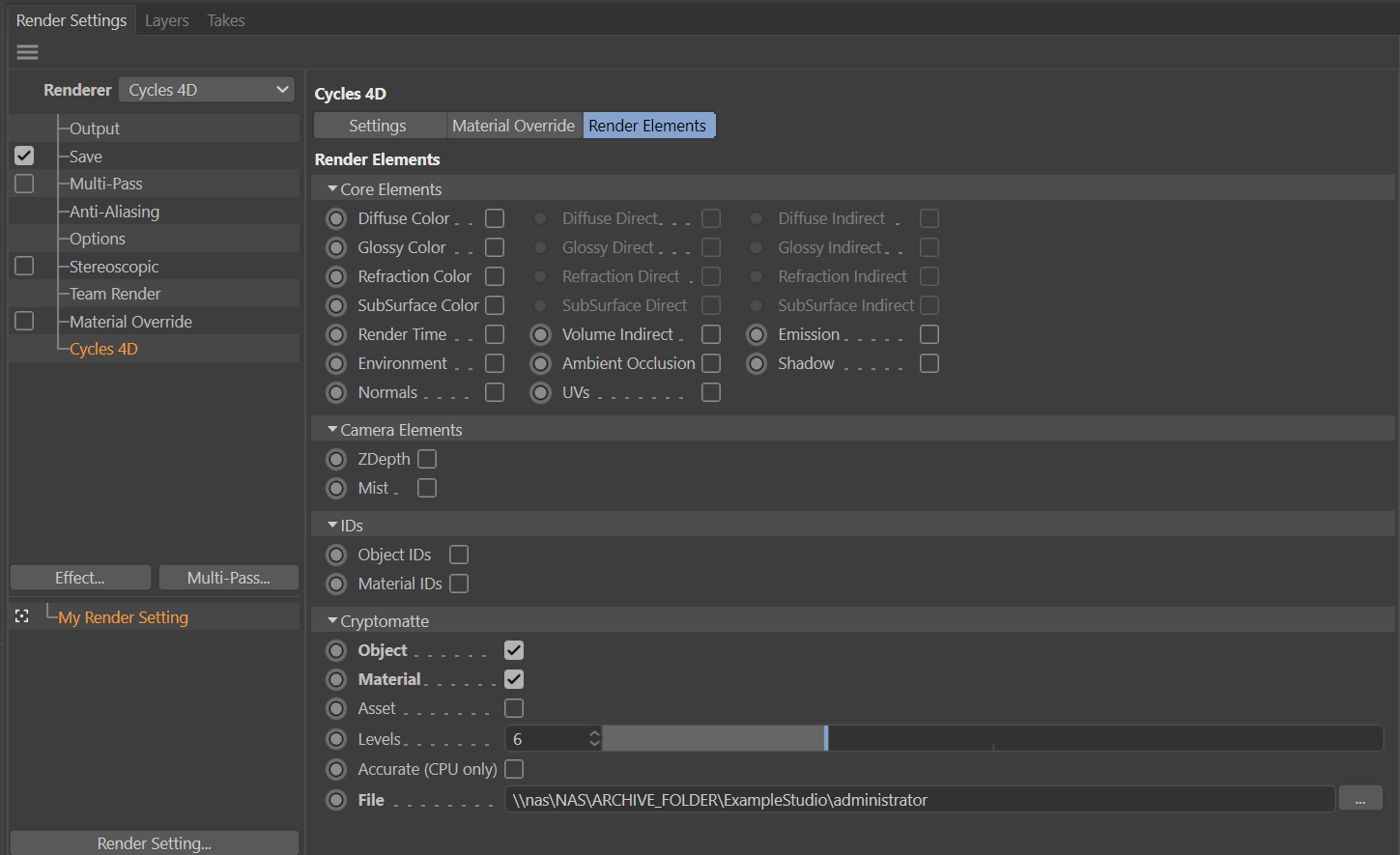Image resolution: width=1400 pixels, height=855 pixels.
Task: Enable the Stereoscopic sidebar checkbox
Action: [24, 266]
